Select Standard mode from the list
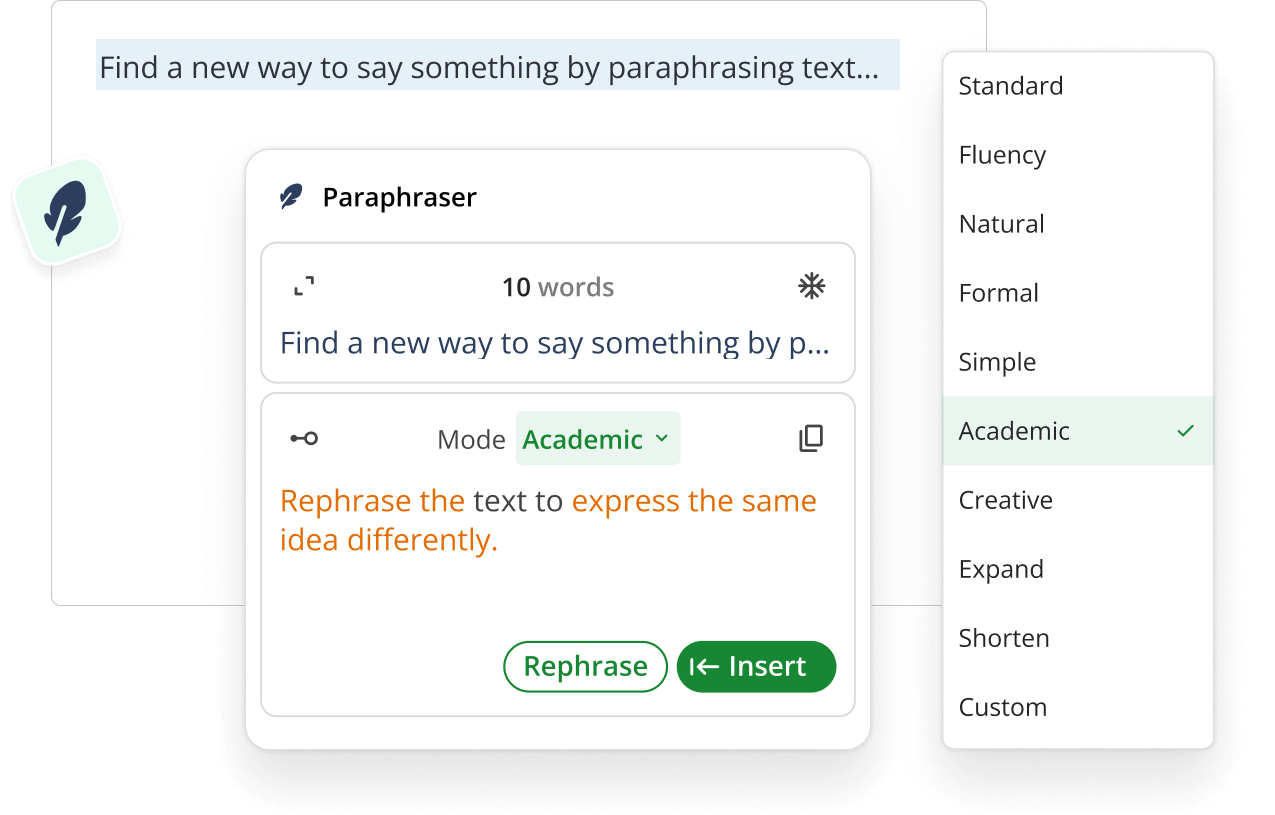 point(1011,86)
